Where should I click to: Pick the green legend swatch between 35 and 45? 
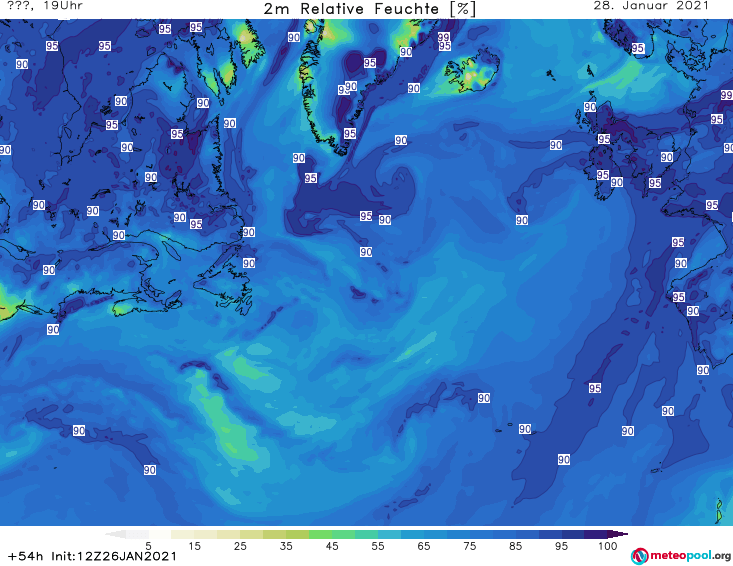(320, 534)
